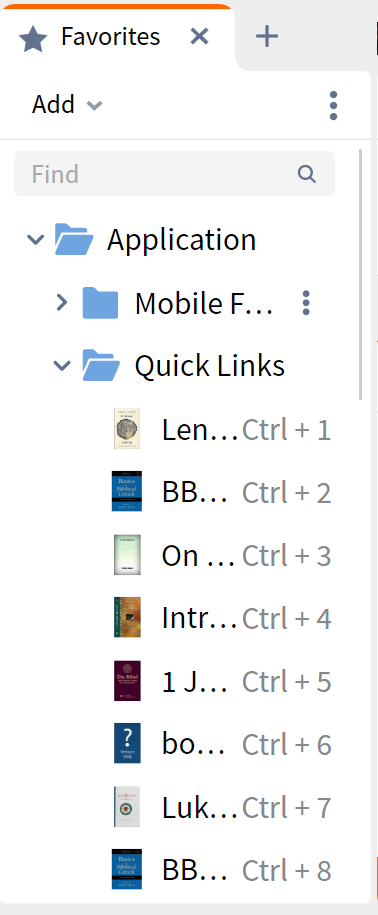Open the Add dropdown menu
Image resolution: width=378 pixels, height=915 pixels.
coord(67,104)
